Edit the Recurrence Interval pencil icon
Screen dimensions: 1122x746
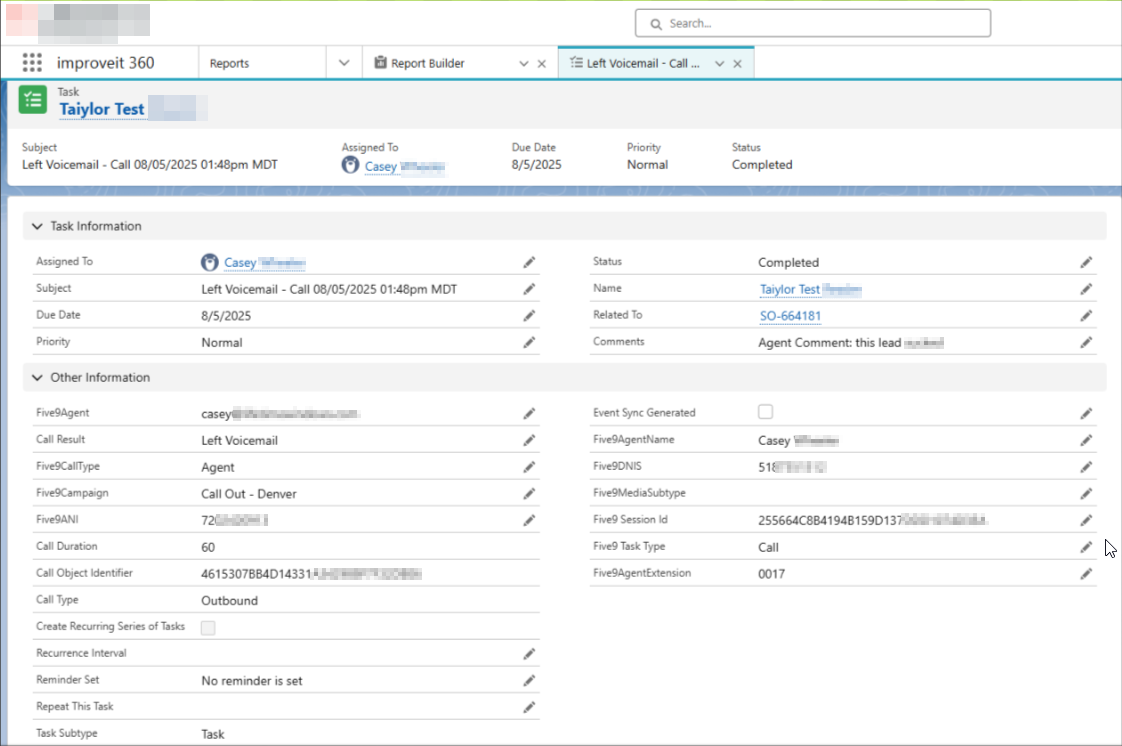pos(529,654)
